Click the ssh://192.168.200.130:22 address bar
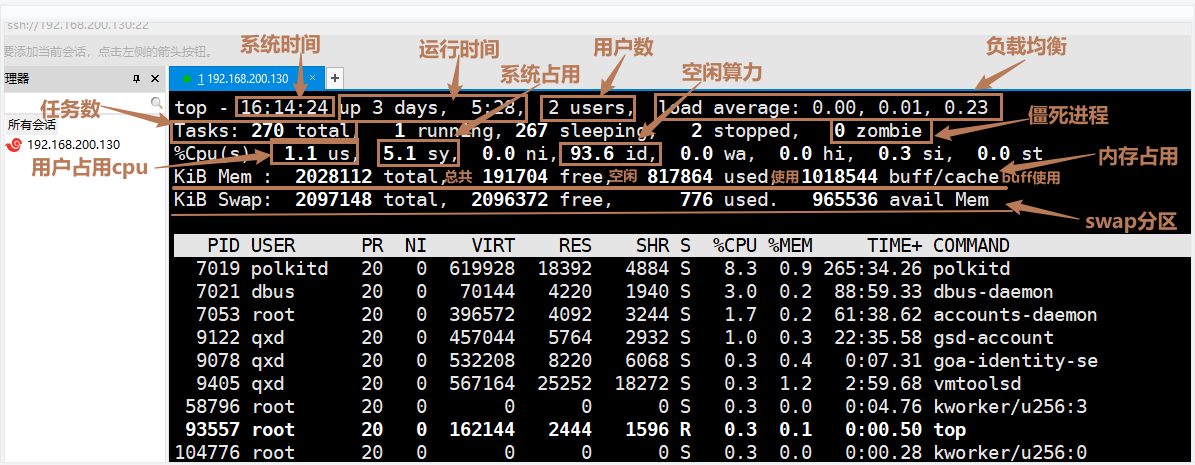 point(76,24)
